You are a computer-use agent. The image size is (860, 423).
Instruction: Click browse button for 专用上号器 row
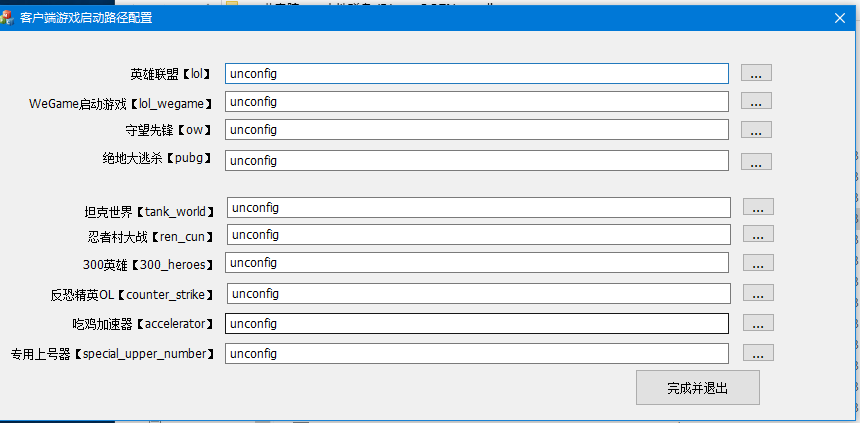click(x=758, y=353)
